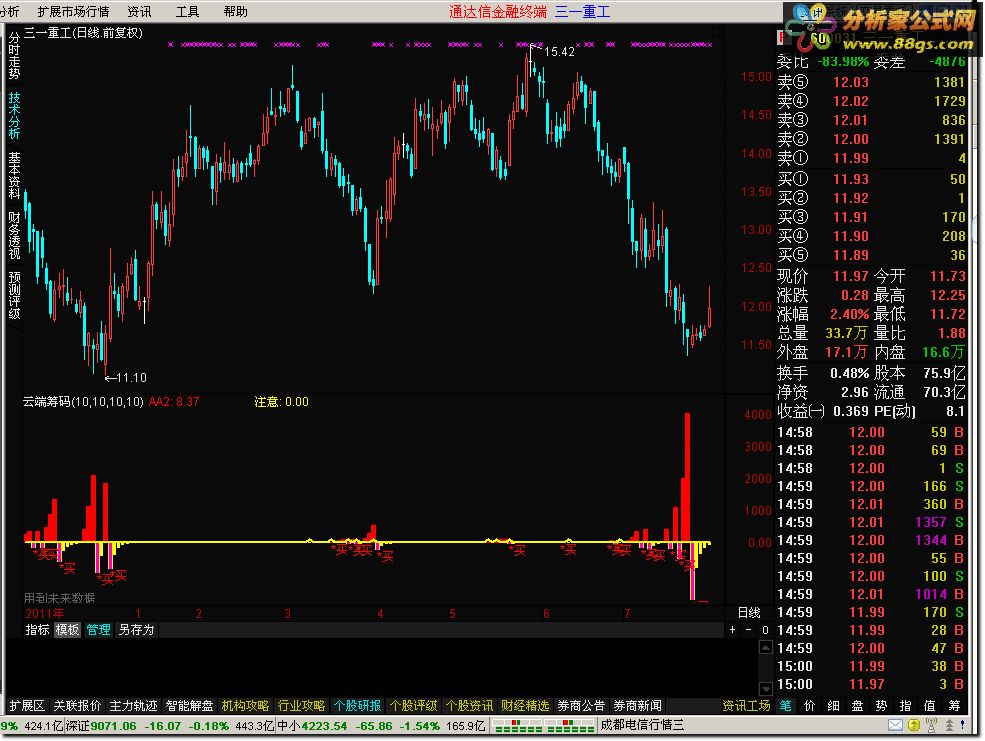Open the 资讯 menu
Screen dimensions: 985x741
click(x=139, y=11)
